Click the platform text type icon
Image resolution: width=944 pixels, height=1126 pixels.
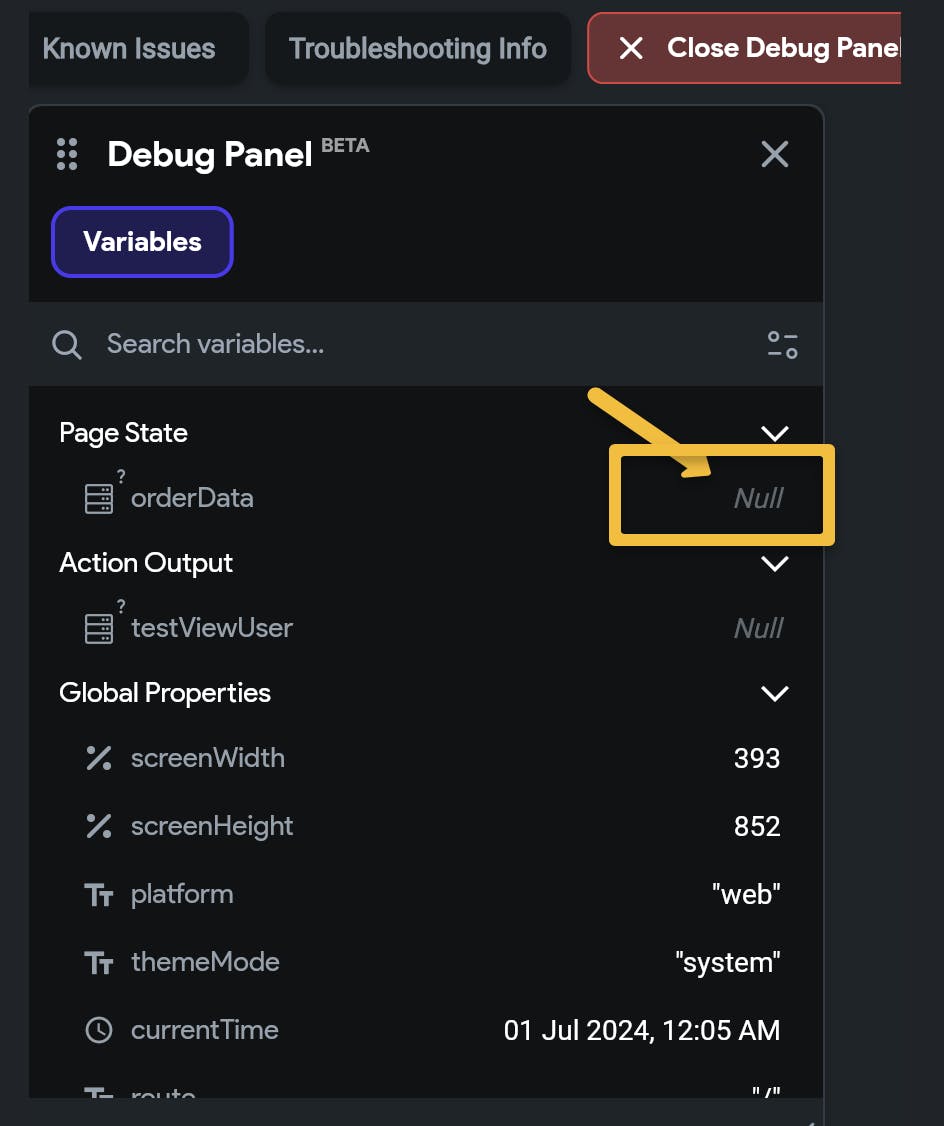[x=99, y=895]
